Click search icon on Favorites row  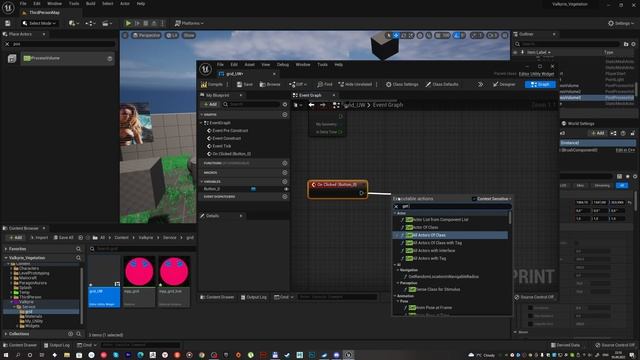[78, 249]
